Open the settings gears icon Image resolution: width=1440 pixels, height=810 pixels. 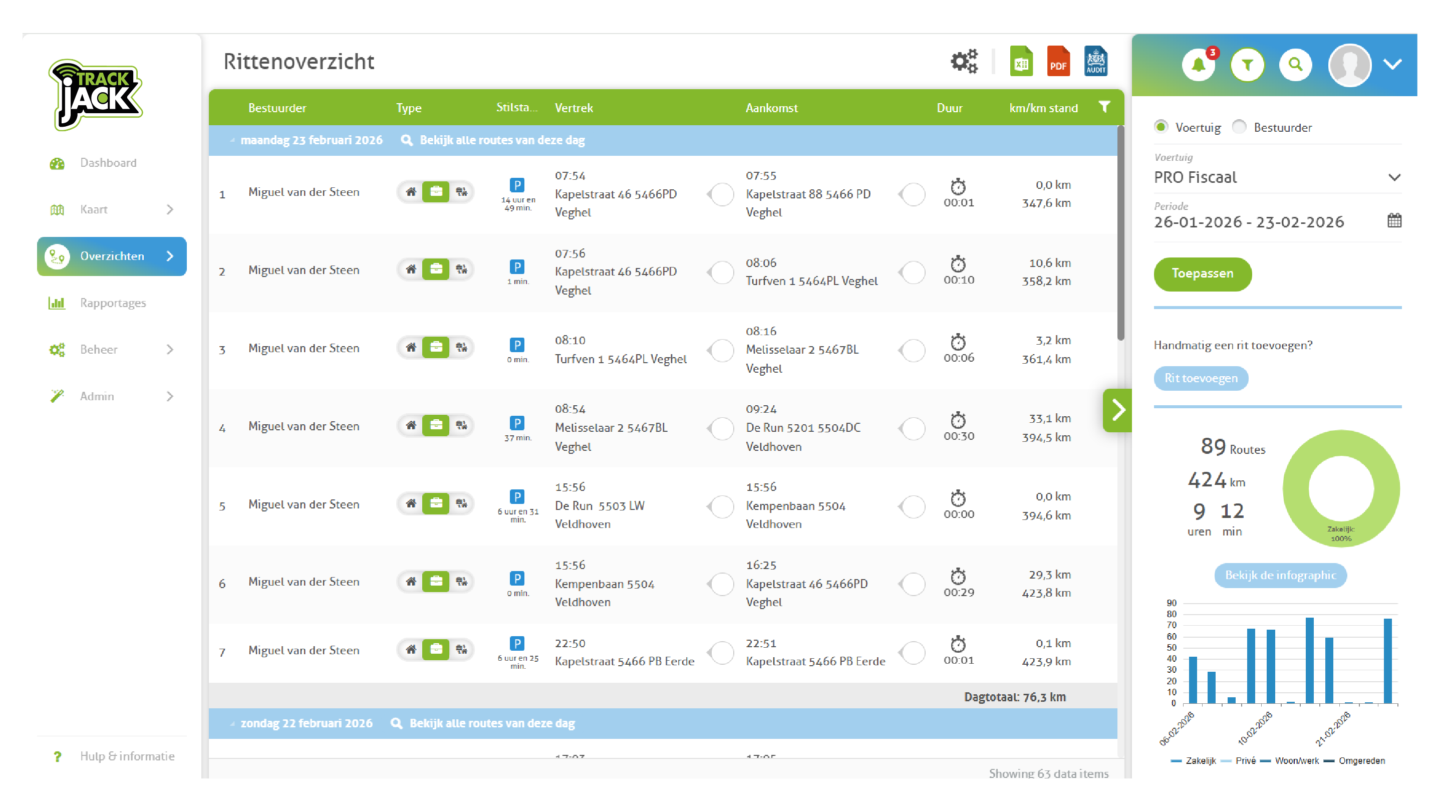click(964, 62)
